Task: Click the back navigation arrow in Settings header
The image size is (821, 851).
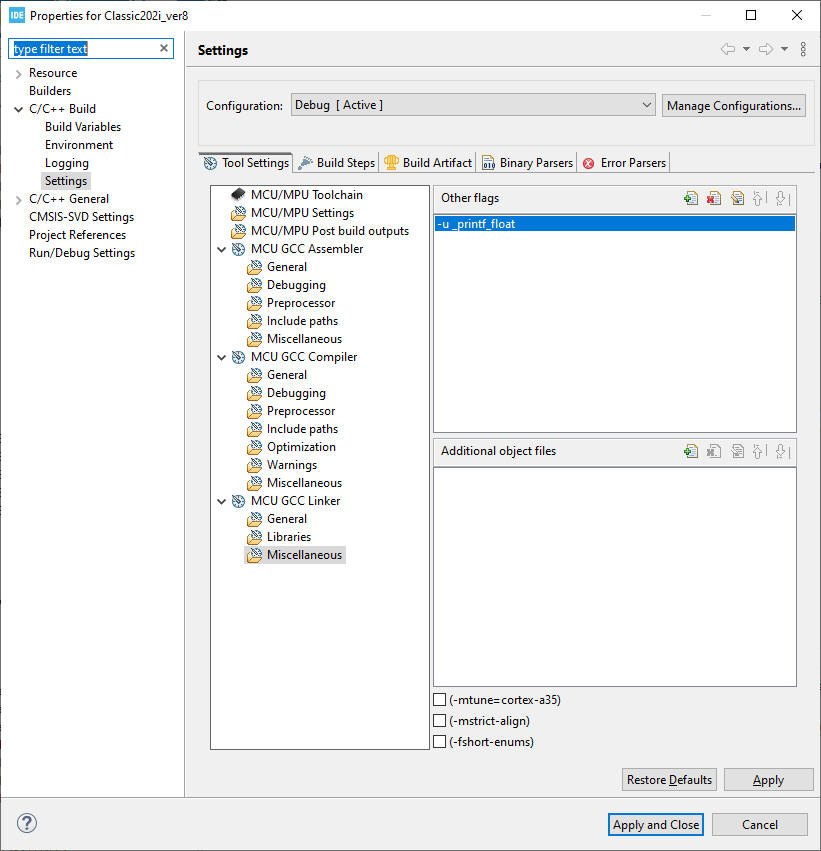Action: [x=728, y=49]
